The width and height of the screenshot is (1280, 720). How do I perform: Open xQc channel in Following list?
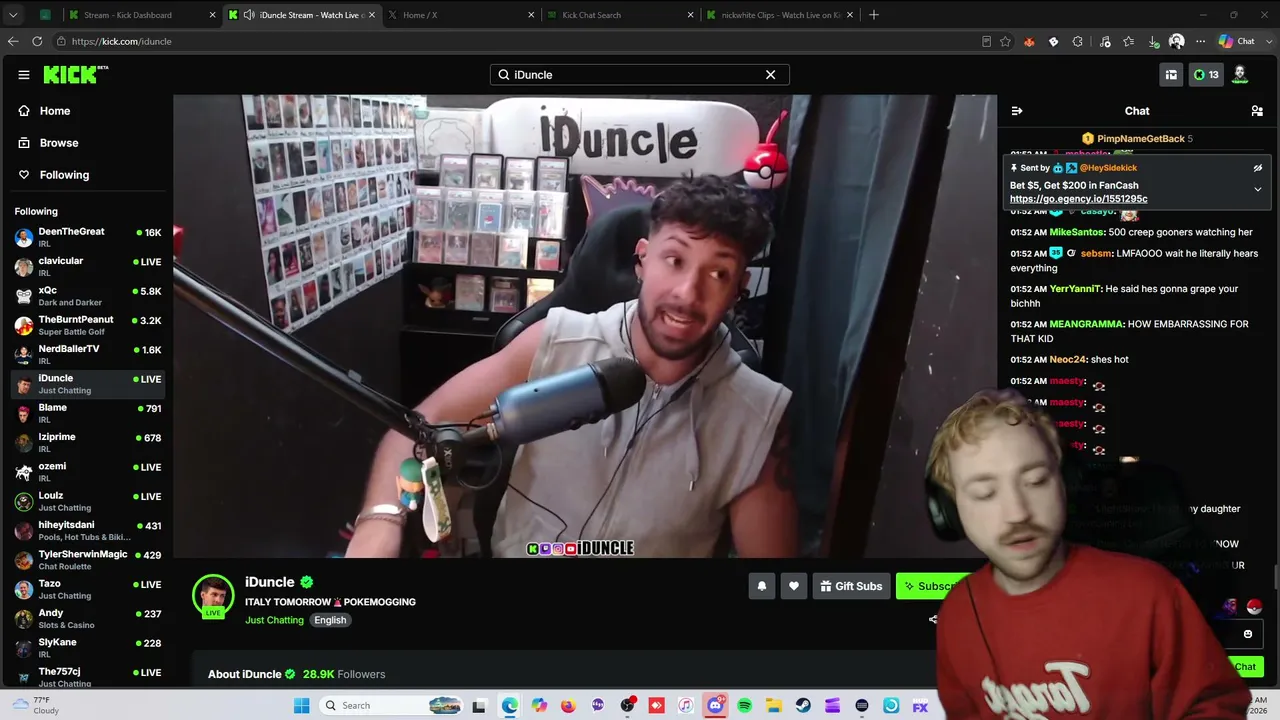(x=88, y=296)
